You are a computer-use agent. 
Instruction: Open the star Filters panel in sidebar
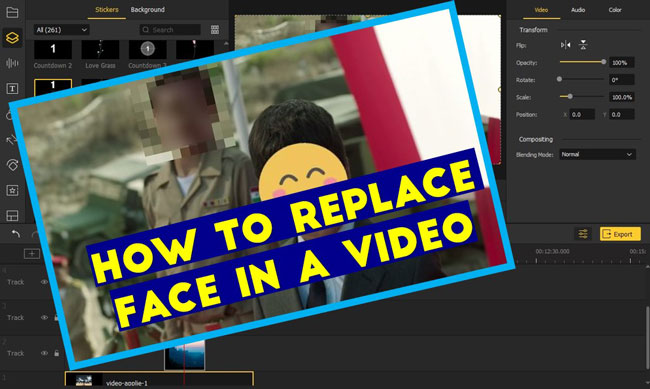(12, 190)
